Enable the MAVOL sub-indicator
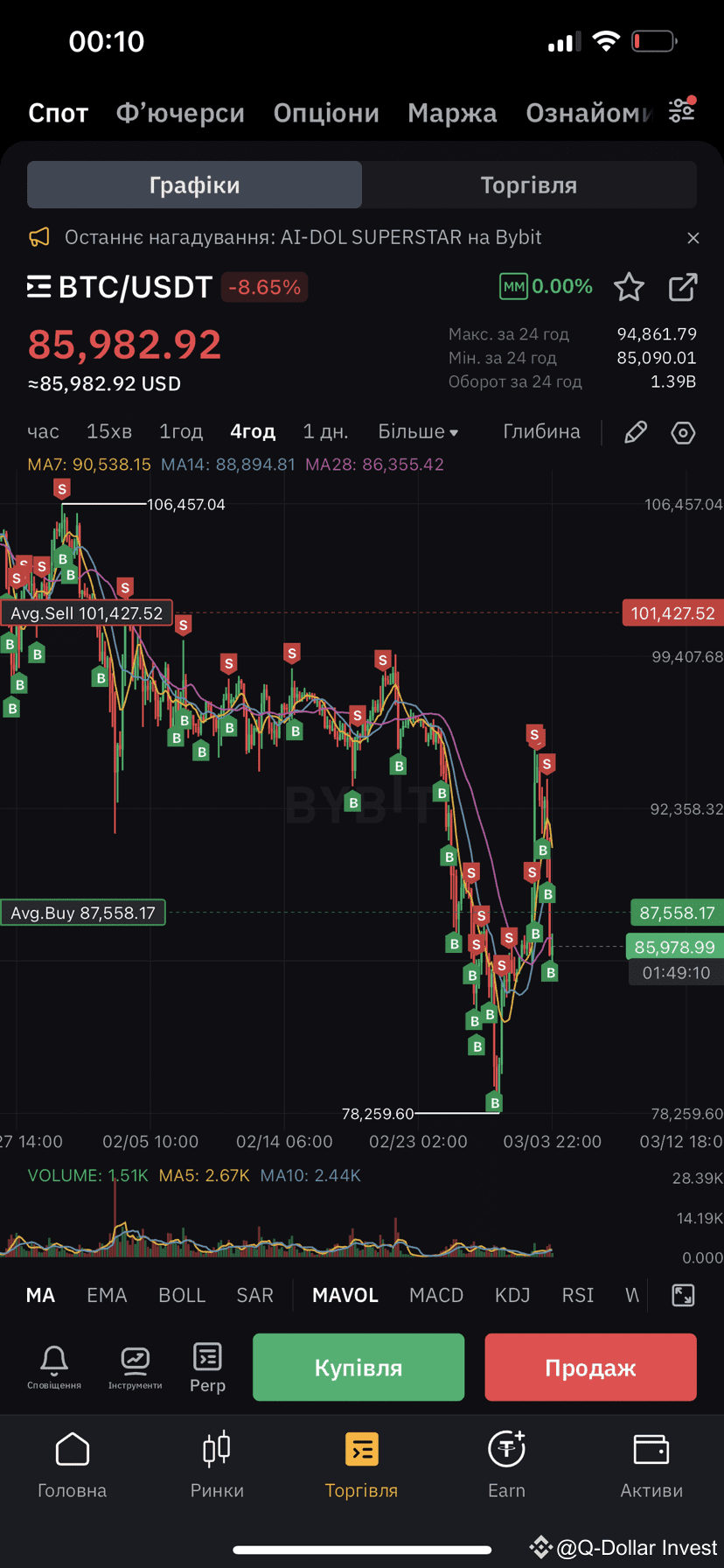 pyautogui.click(x=345, y=1295)
